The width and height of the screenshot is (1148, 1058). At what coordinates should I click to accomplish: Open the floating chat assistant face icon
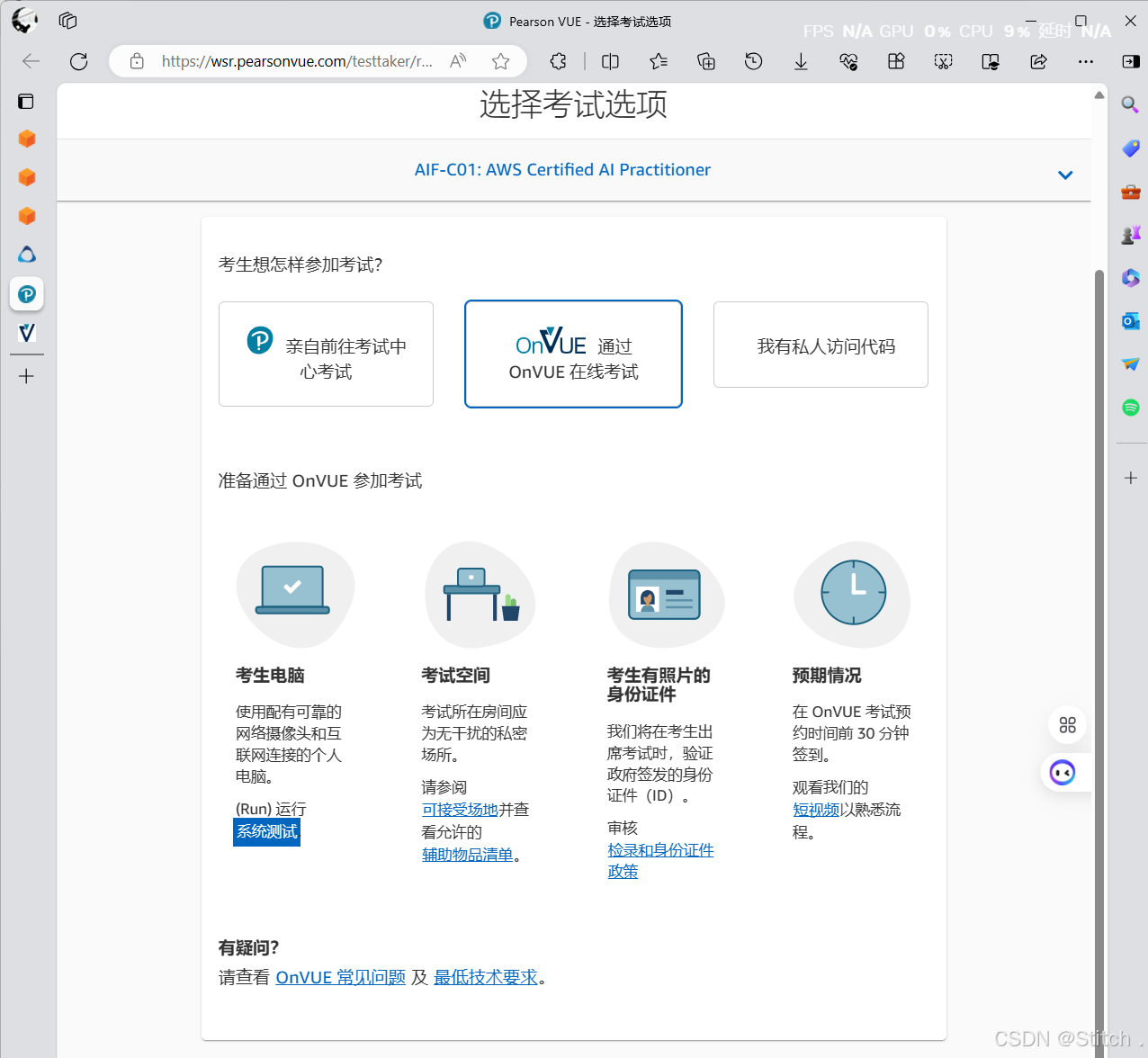click(1063, 773)
